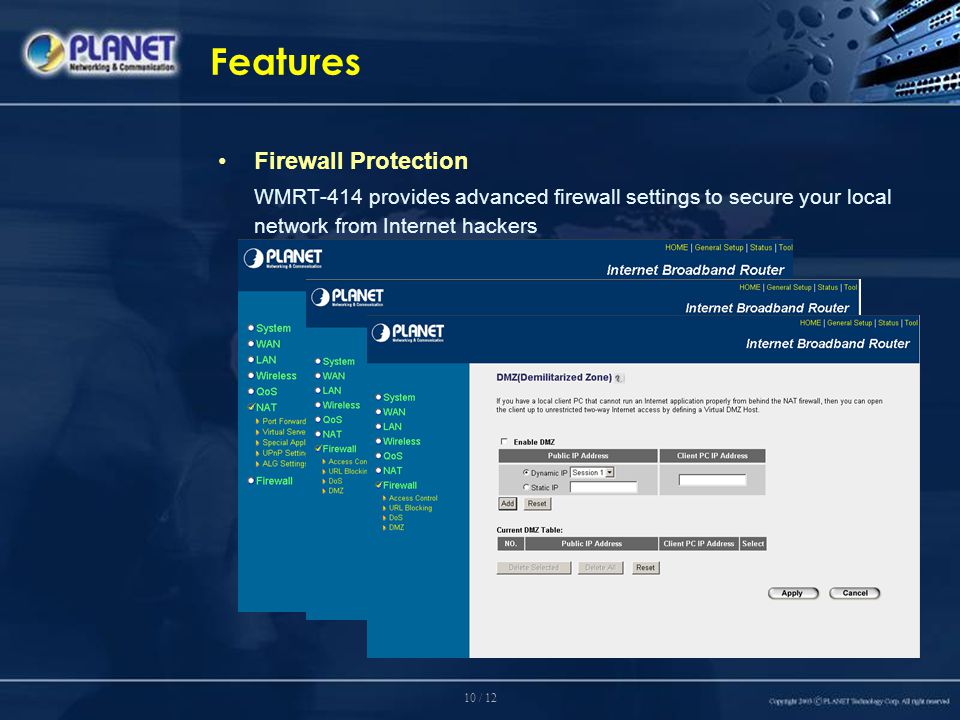
Task: Select LAN in back window sidebar
Action: pyautogui.click(x=266, y=360)
